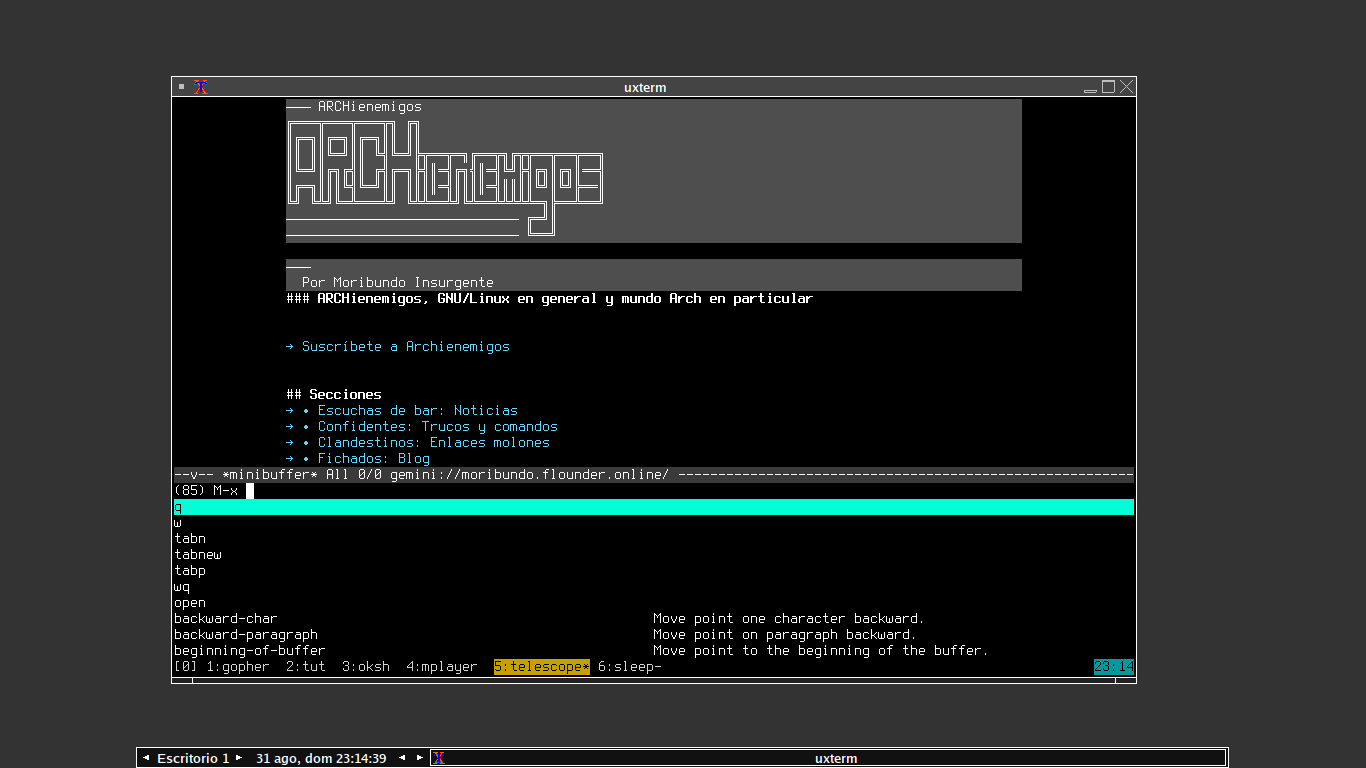Switch to tmux window 6:sleep-
The image size is (1366, 768).
point(630,667)
